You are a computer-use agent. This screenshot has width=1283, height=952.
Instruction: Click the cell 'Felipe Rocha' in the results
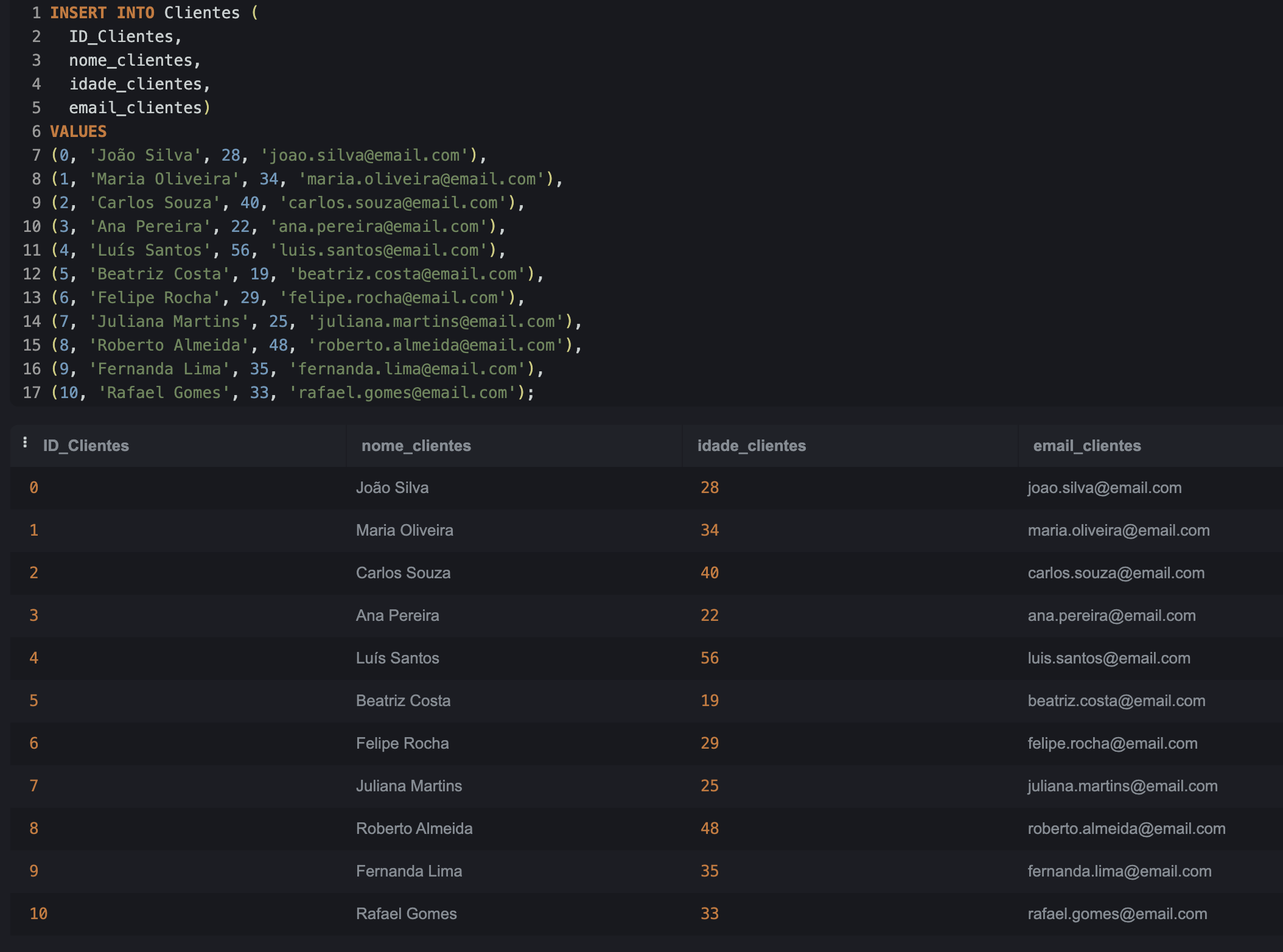[x=402, y=743]
